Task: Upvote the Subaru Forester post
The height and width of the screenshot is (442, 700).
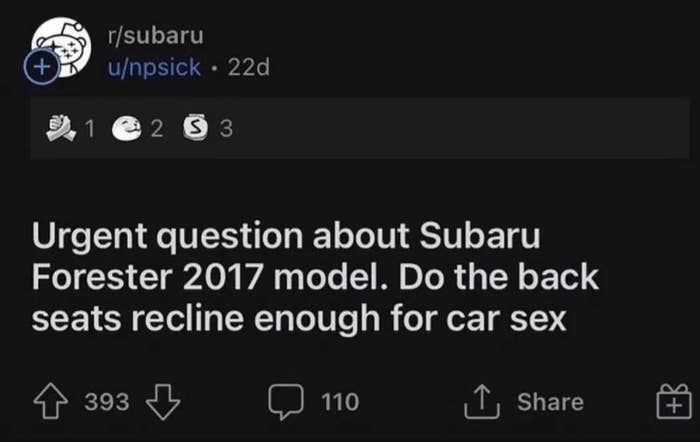Action: tap(54, 402)
